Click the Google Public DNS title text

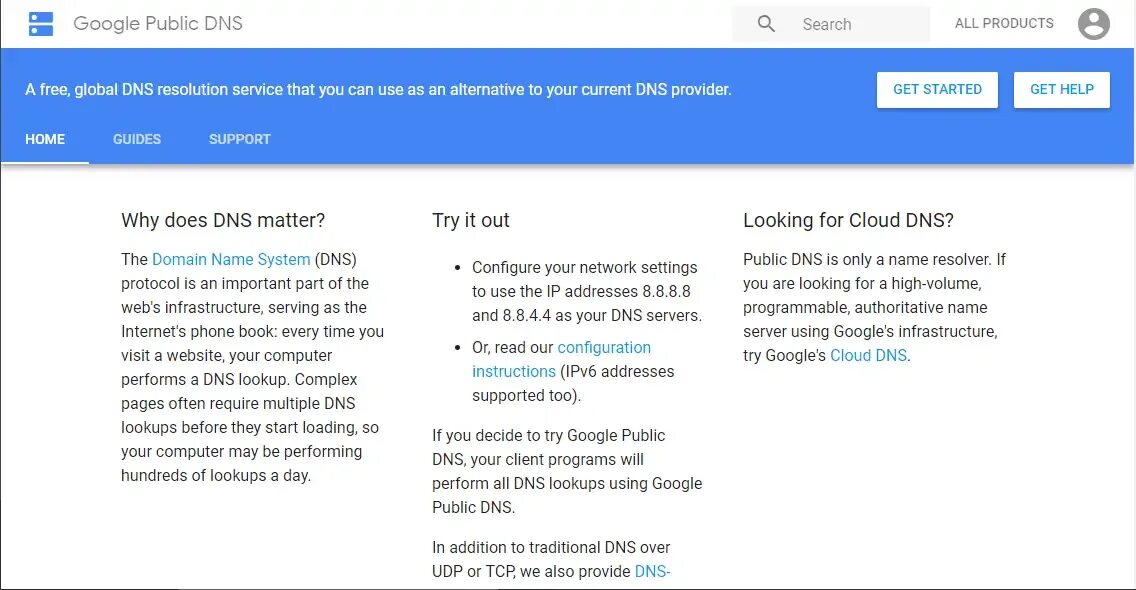tap(158, 23)
